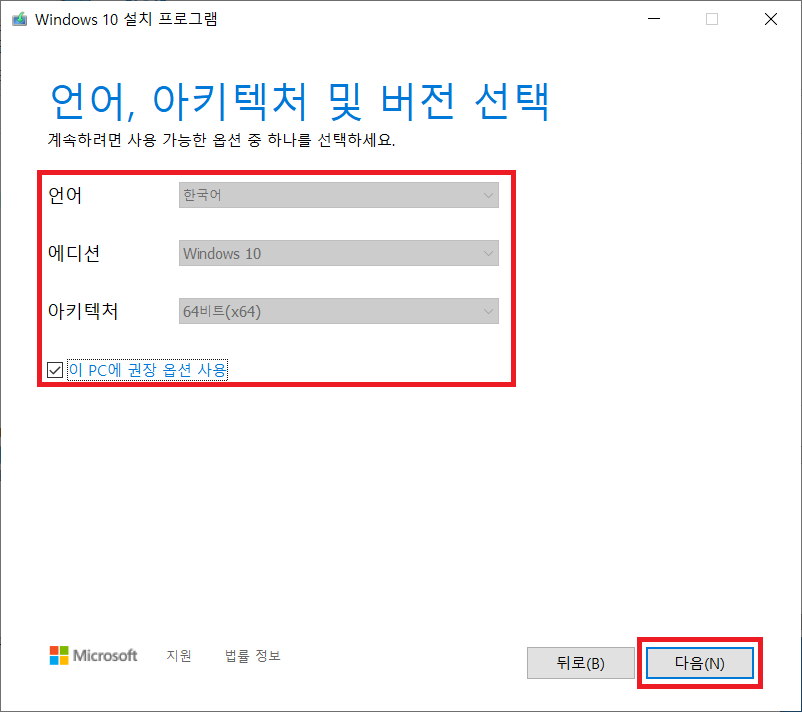Open the 에디션 Windows 10 dropdown
Viewport: 802px width, 712px height.
pos(339,253)
